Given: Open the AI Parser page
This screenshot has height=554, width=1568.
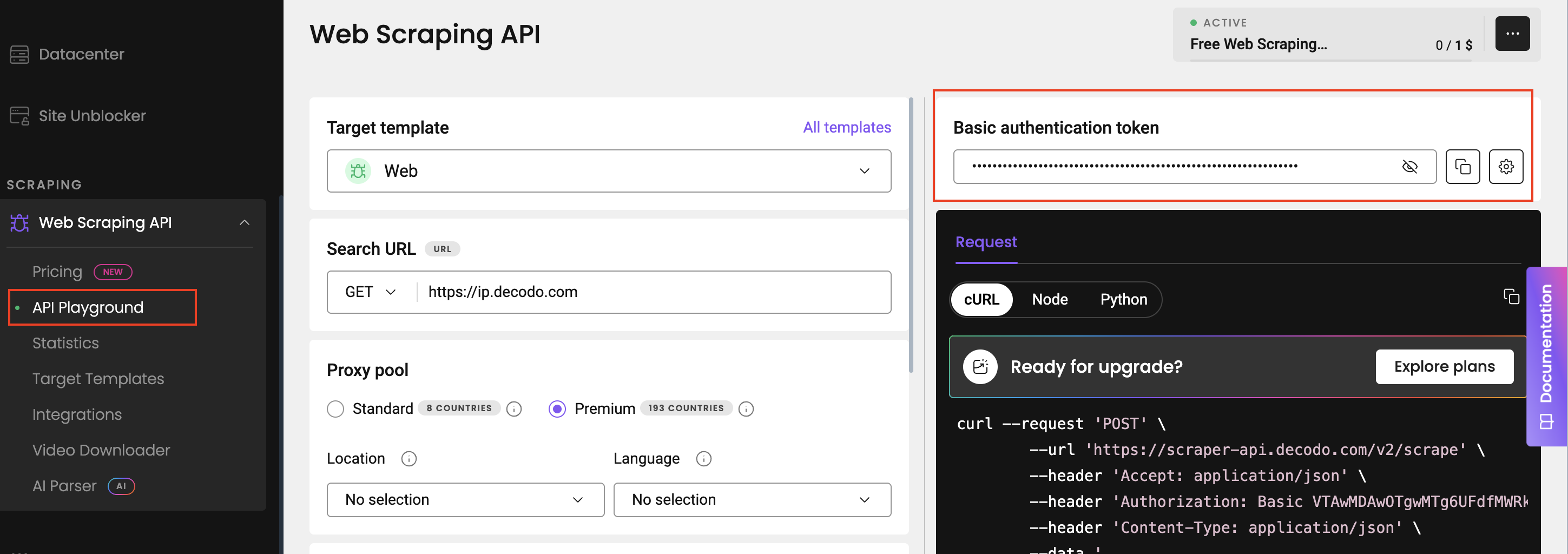Looking at the screenshot, I should (64, 486).
